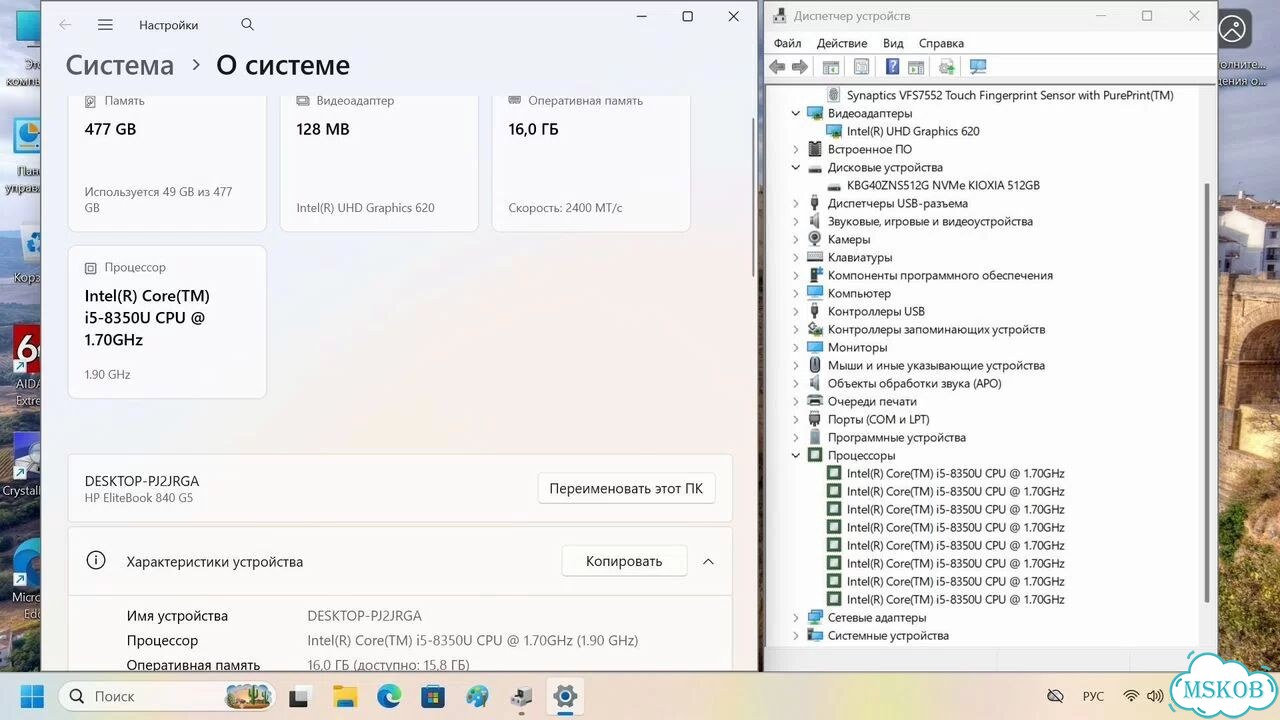Select Программные устройства category
Viewport: 1280px width, 720px height.
[x=897, y=437]
